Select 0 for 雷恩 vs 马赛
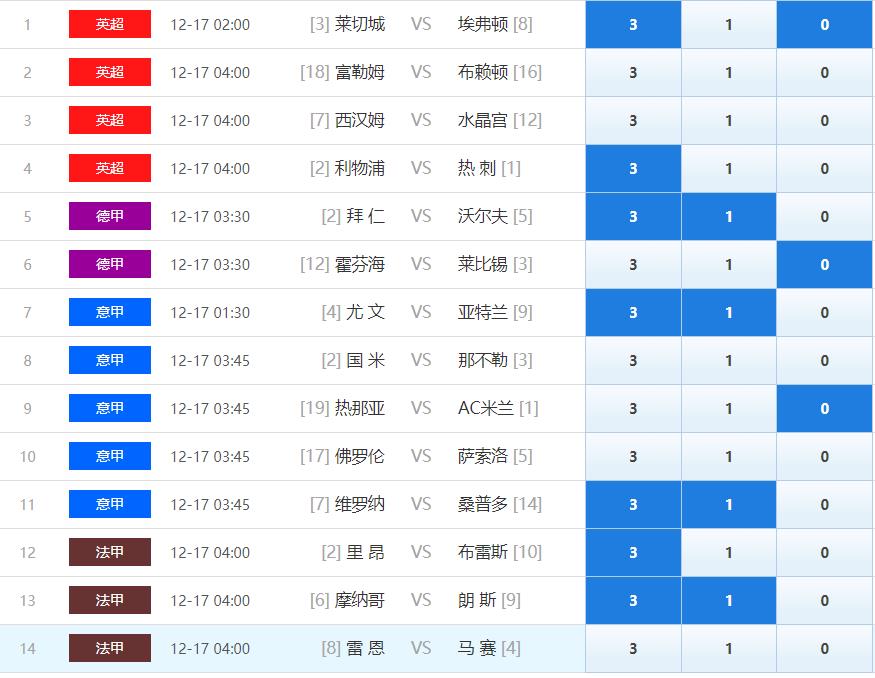 click(x=824, y=648)
